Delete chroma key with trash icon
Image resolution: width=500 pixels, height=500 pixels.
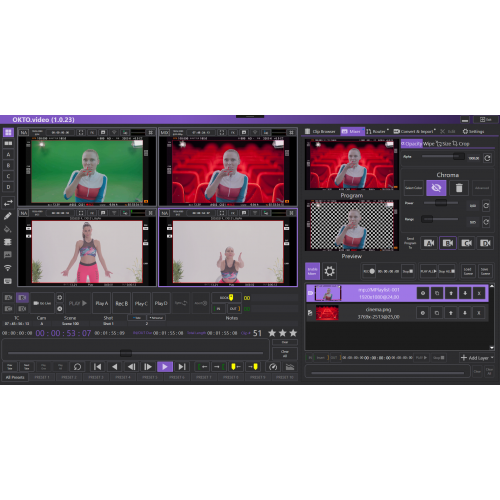[x=459, y=188]
